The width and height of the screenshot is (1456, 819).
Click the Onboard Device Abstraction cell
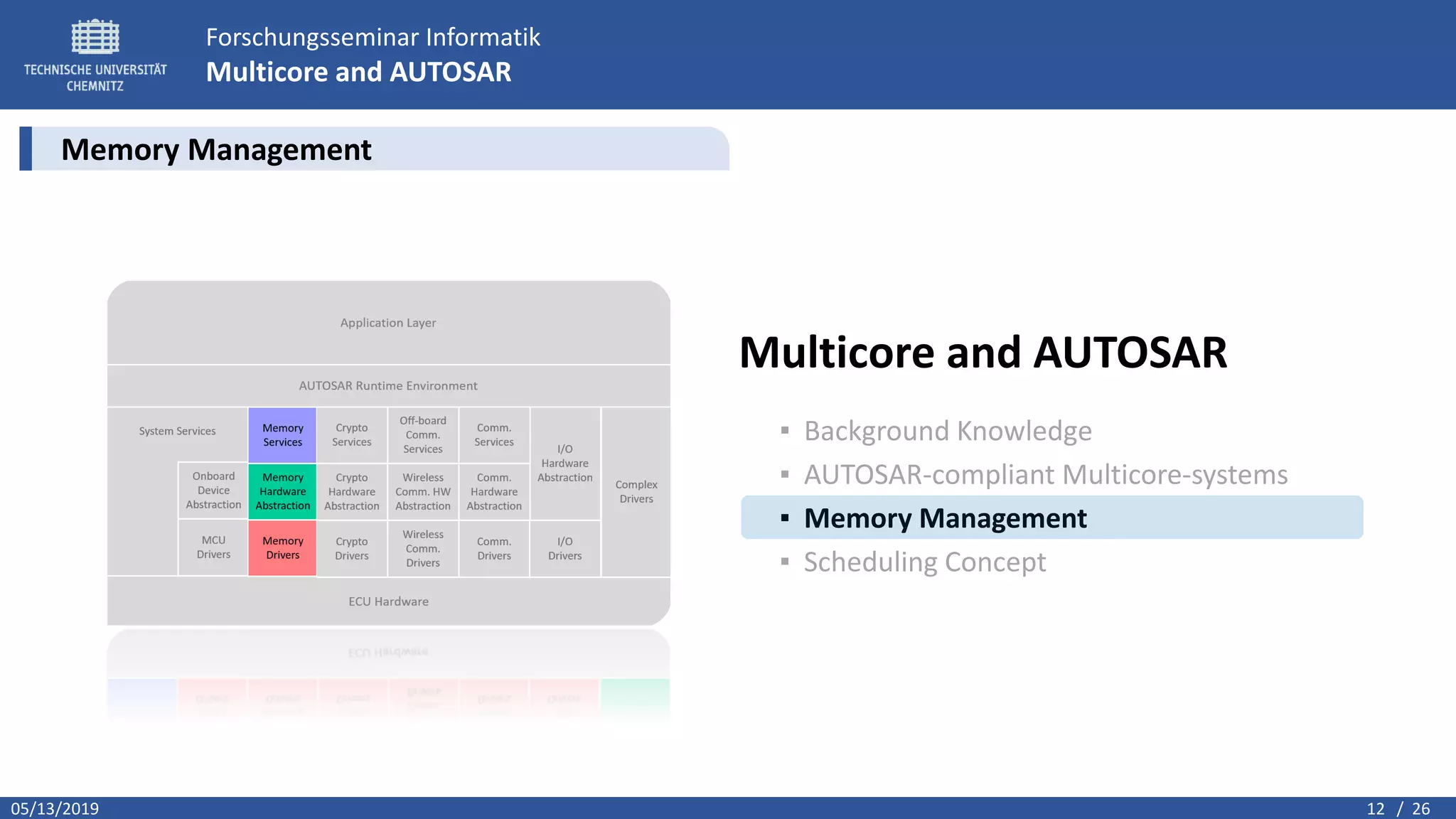213,491
